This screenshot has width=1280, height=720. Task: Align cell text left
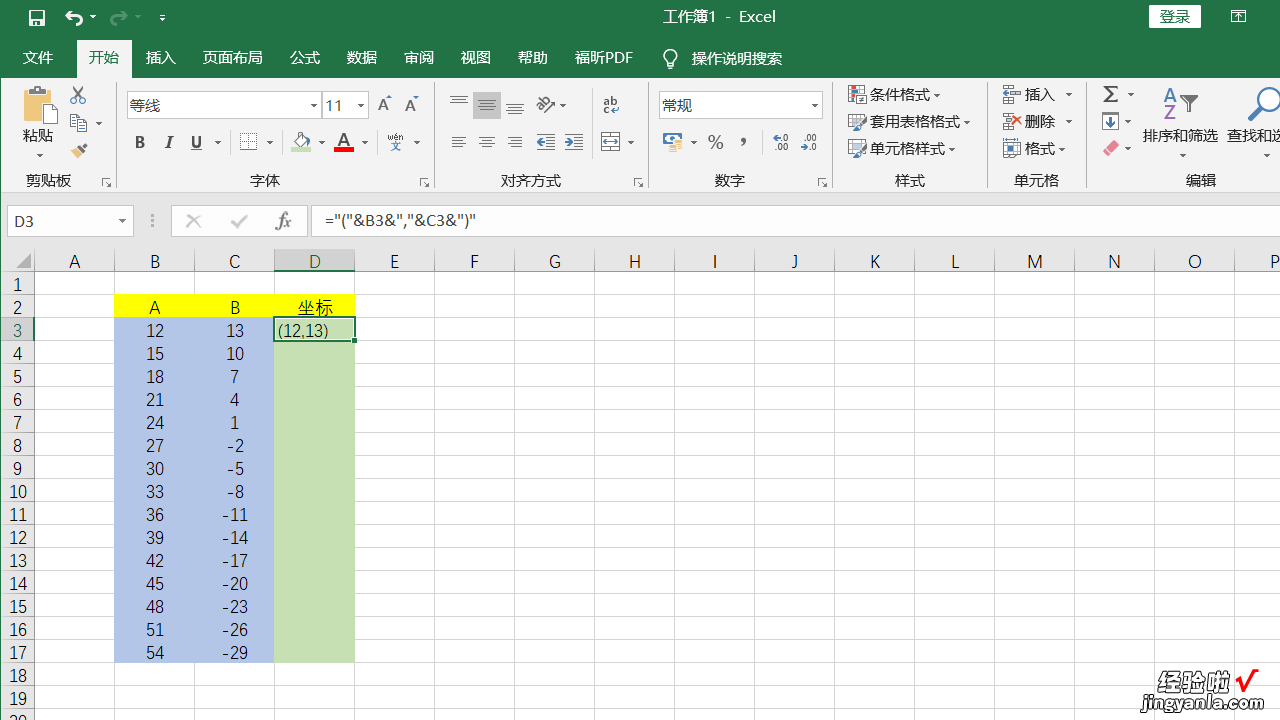click(x=459, y=143)
